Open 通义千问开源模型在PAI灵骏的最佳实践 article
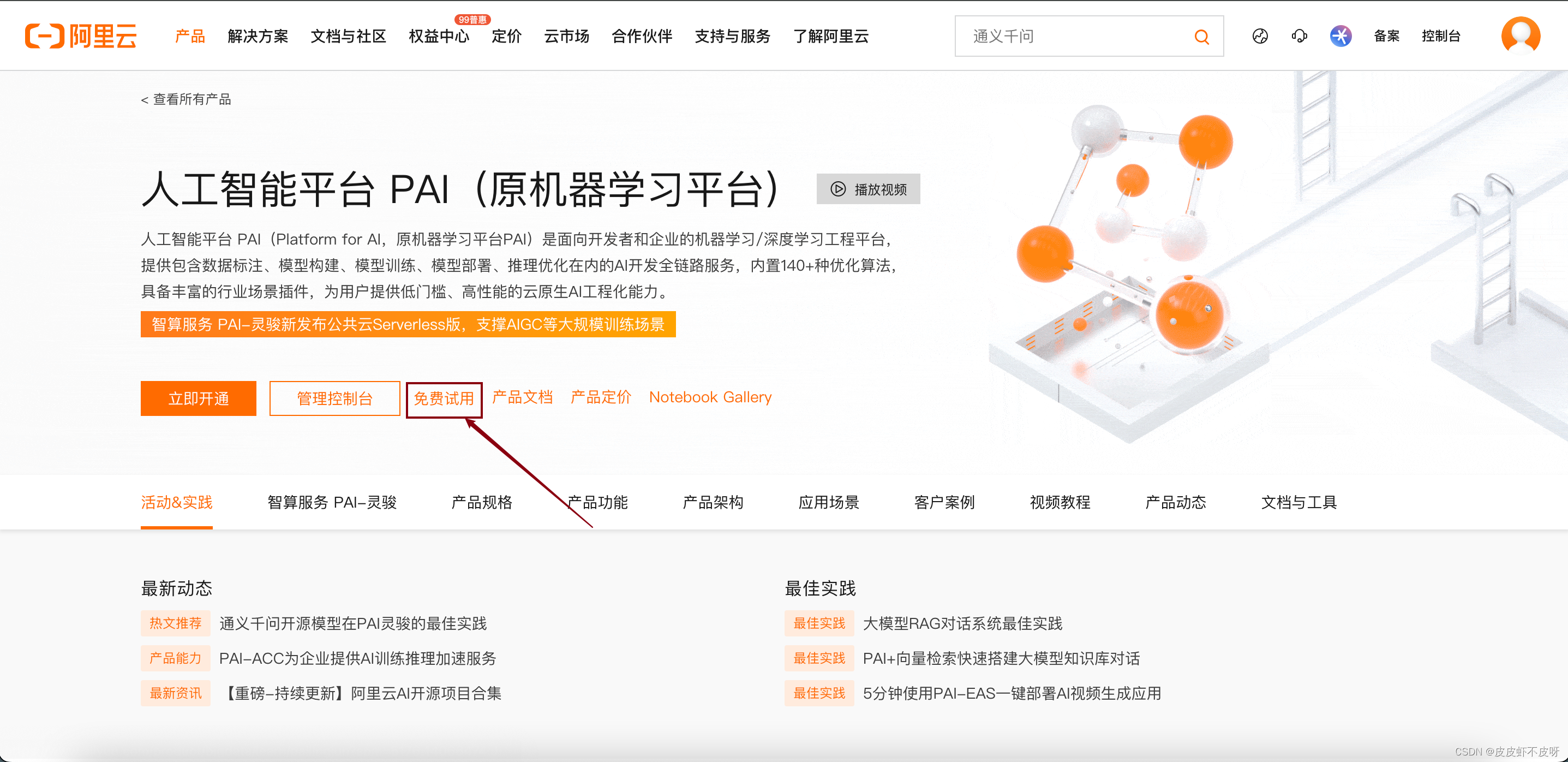 tap(353, 624)
